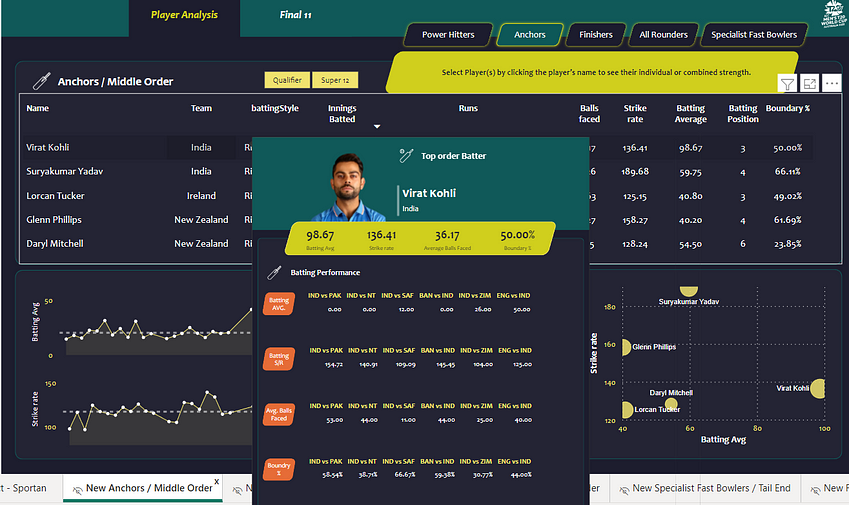
Task: Open more options ellipsis menu
Action: (x=832, y=84)
